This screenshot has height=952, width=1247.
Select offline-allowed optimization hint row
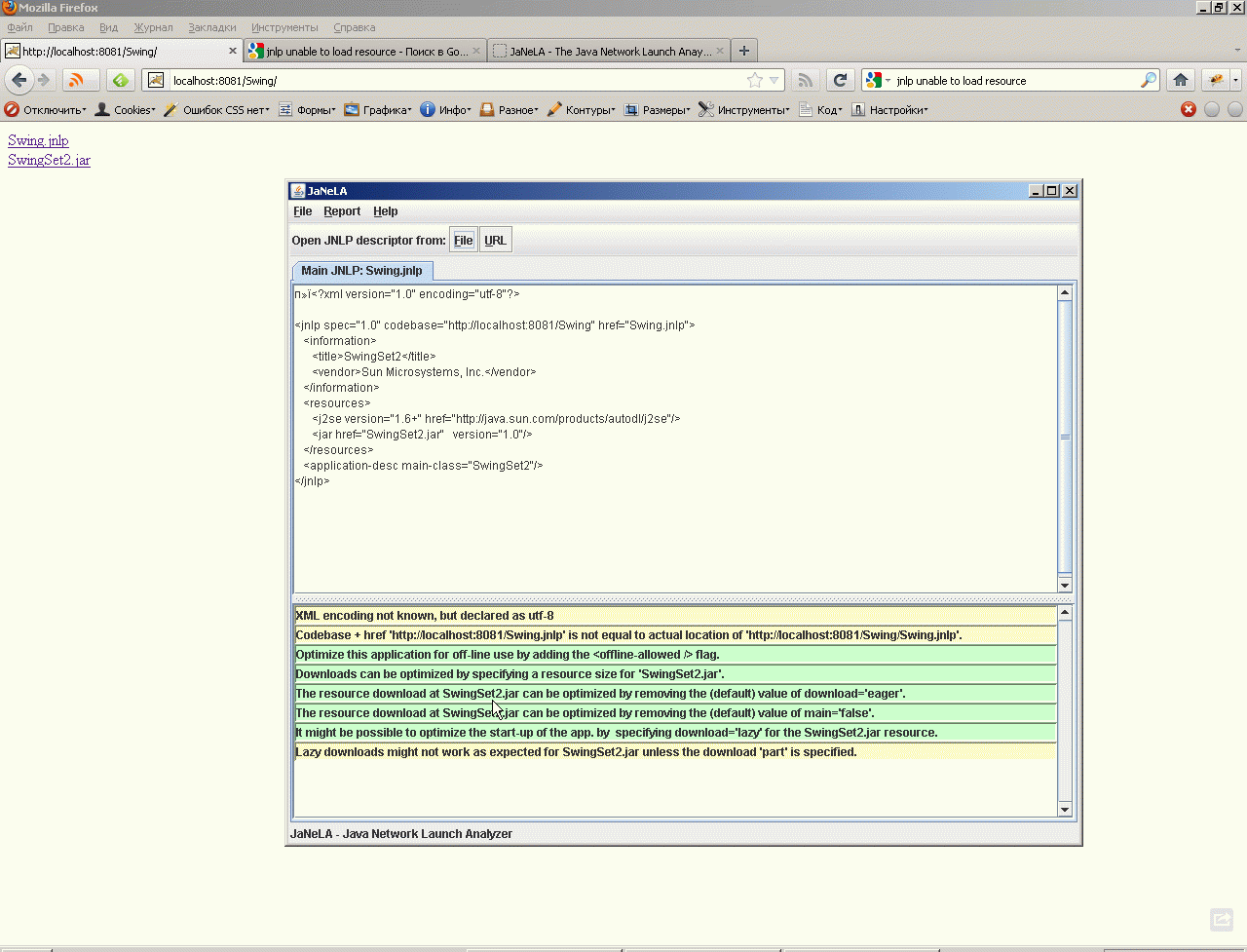[x=675, y=655]
